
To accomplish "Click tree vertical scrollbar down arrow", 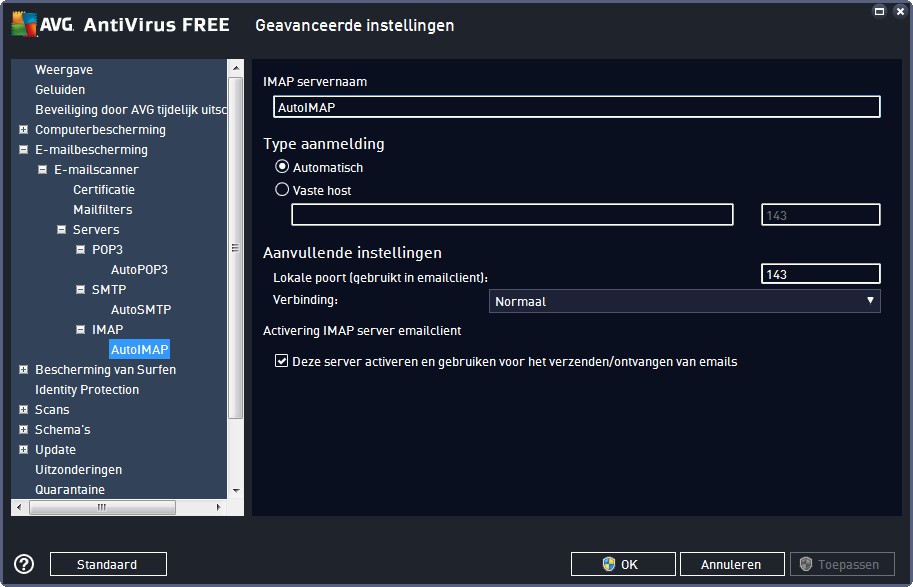I will (235, 491).
